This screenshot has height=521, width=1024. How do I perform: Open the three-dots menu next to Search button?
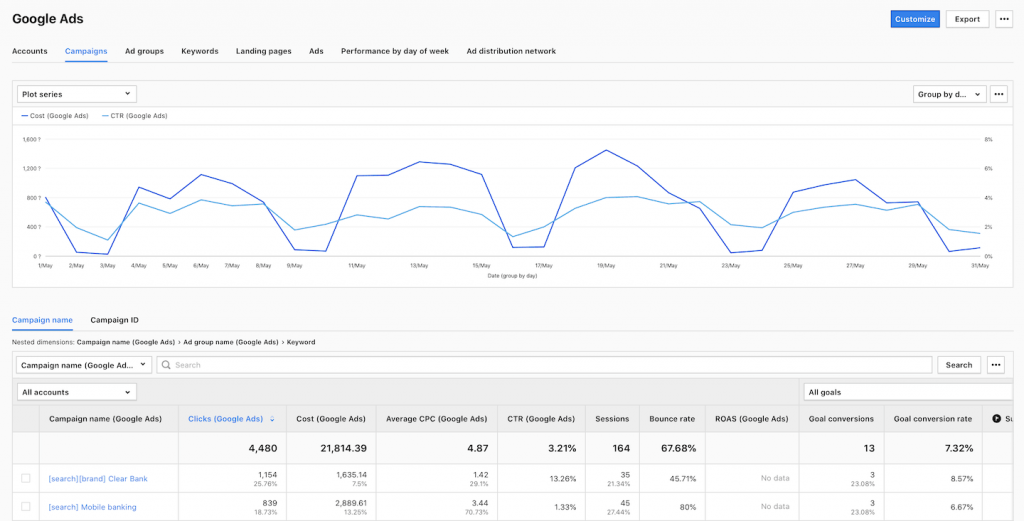(996, 365)
